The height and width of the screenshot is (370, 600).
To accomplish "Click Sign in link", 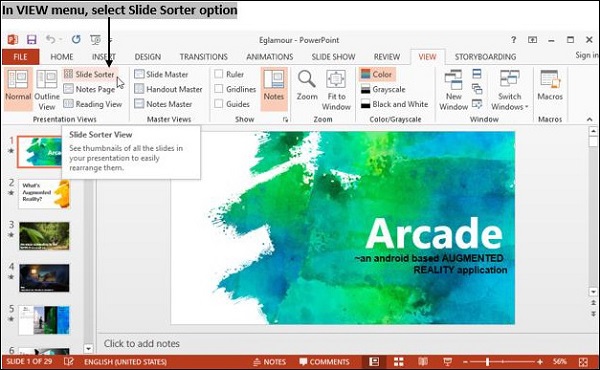I will [x=587, y=55].
